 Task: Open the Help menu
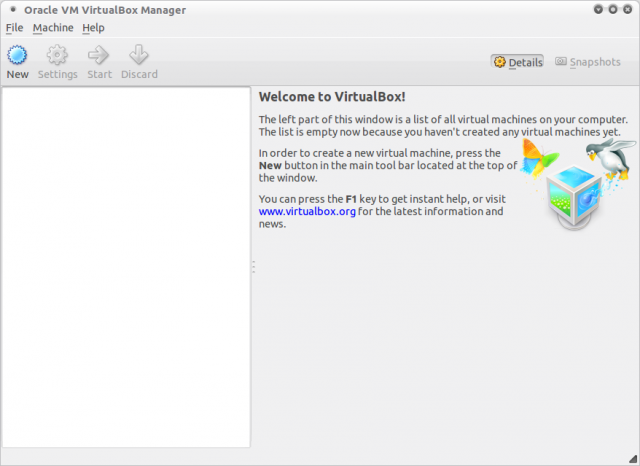93,28
